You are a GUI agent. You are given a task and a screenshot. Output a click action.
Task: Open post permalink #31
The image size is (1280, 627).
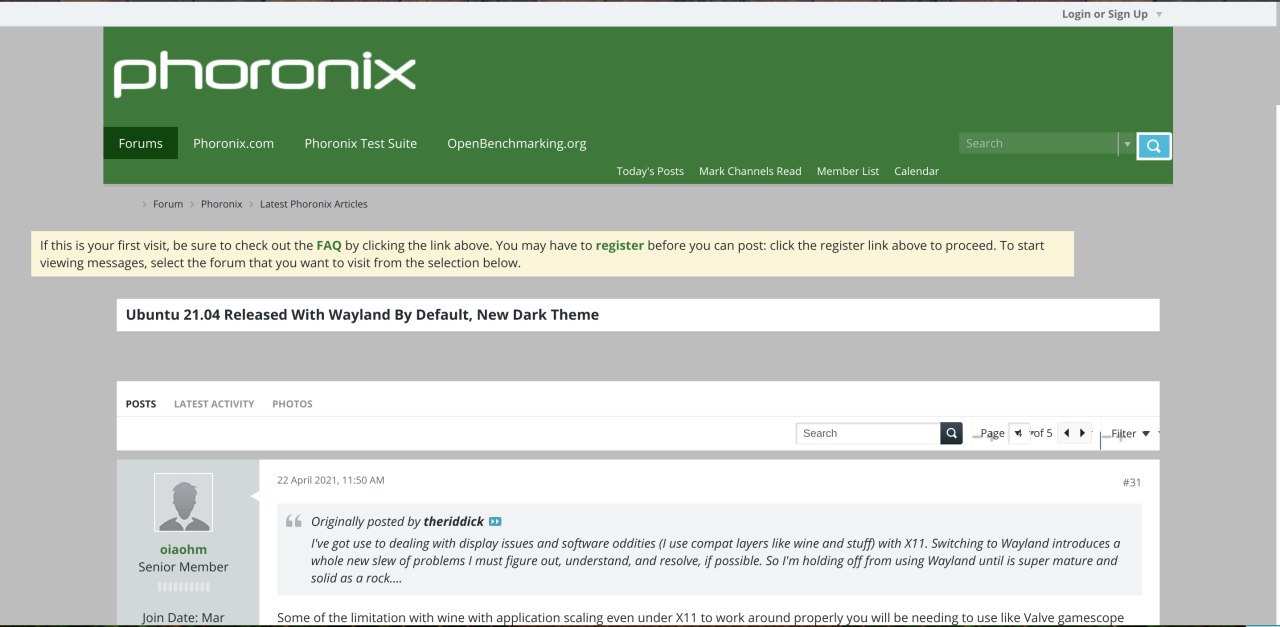1131,482
